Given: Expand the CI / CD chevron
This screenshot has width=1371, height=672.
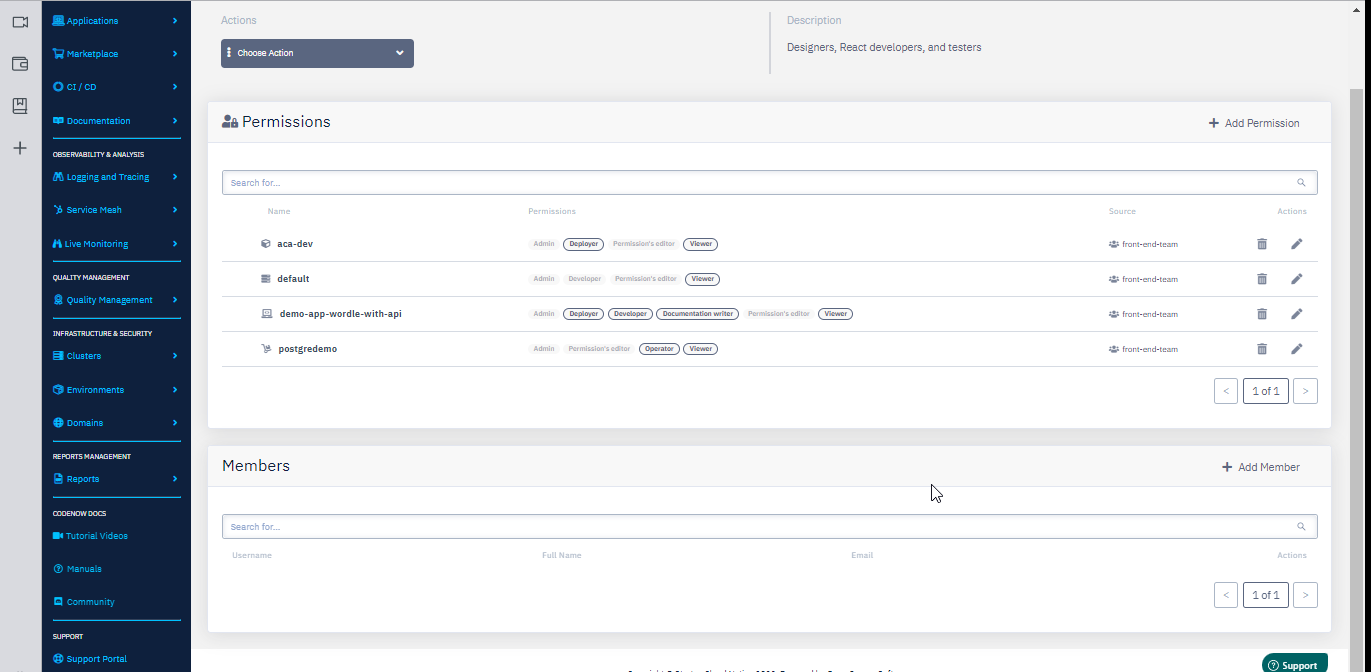Looking at the screenshot, I should [175, 87].
